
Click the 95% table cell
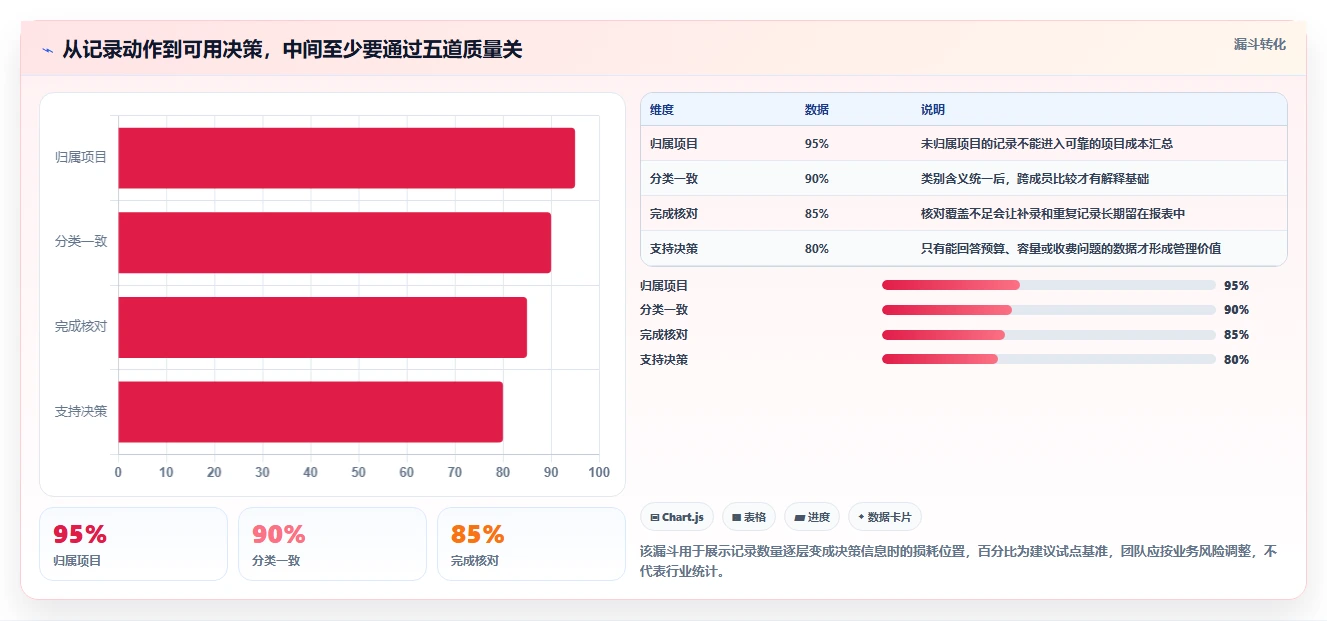tap(817, 144)
